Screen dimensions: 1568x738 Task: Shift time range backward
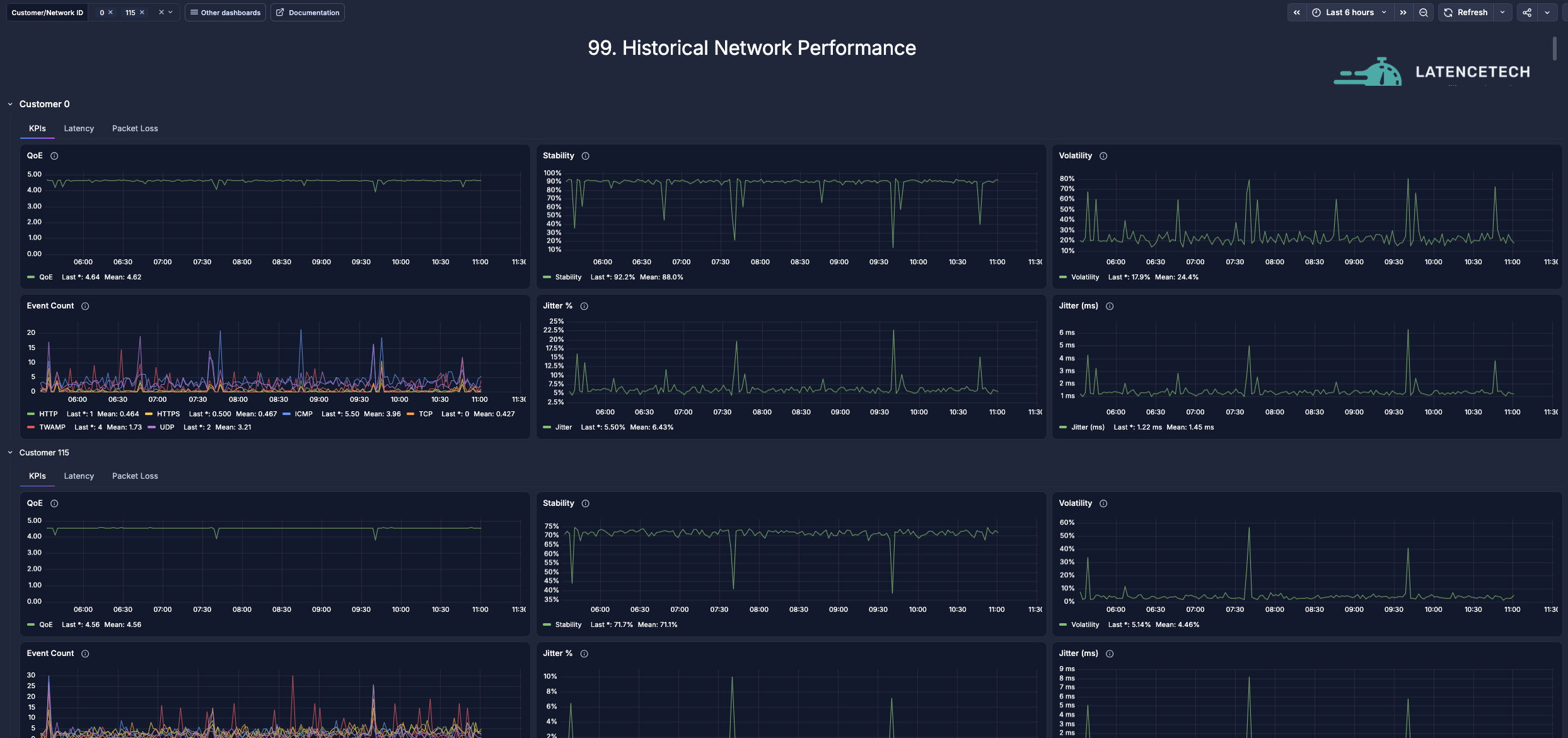click(1297, 13)
